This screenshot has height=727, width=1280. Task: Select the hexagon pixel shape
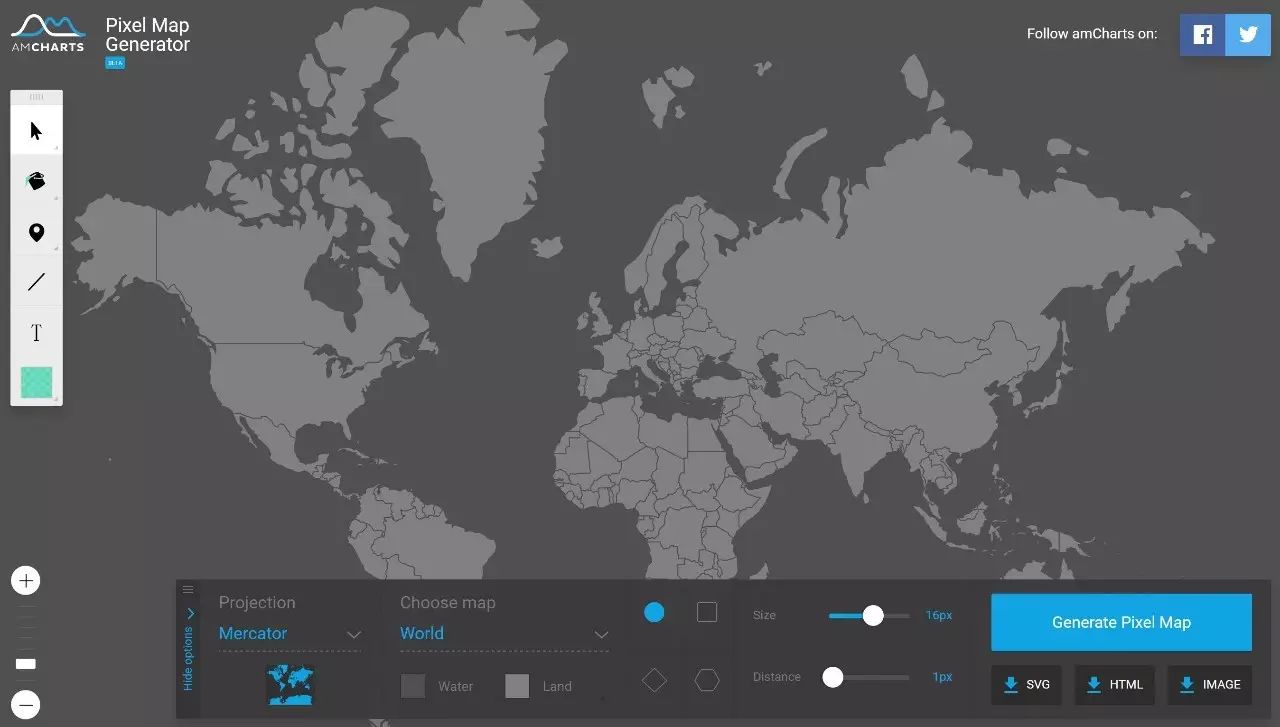(x=707, y=680)
